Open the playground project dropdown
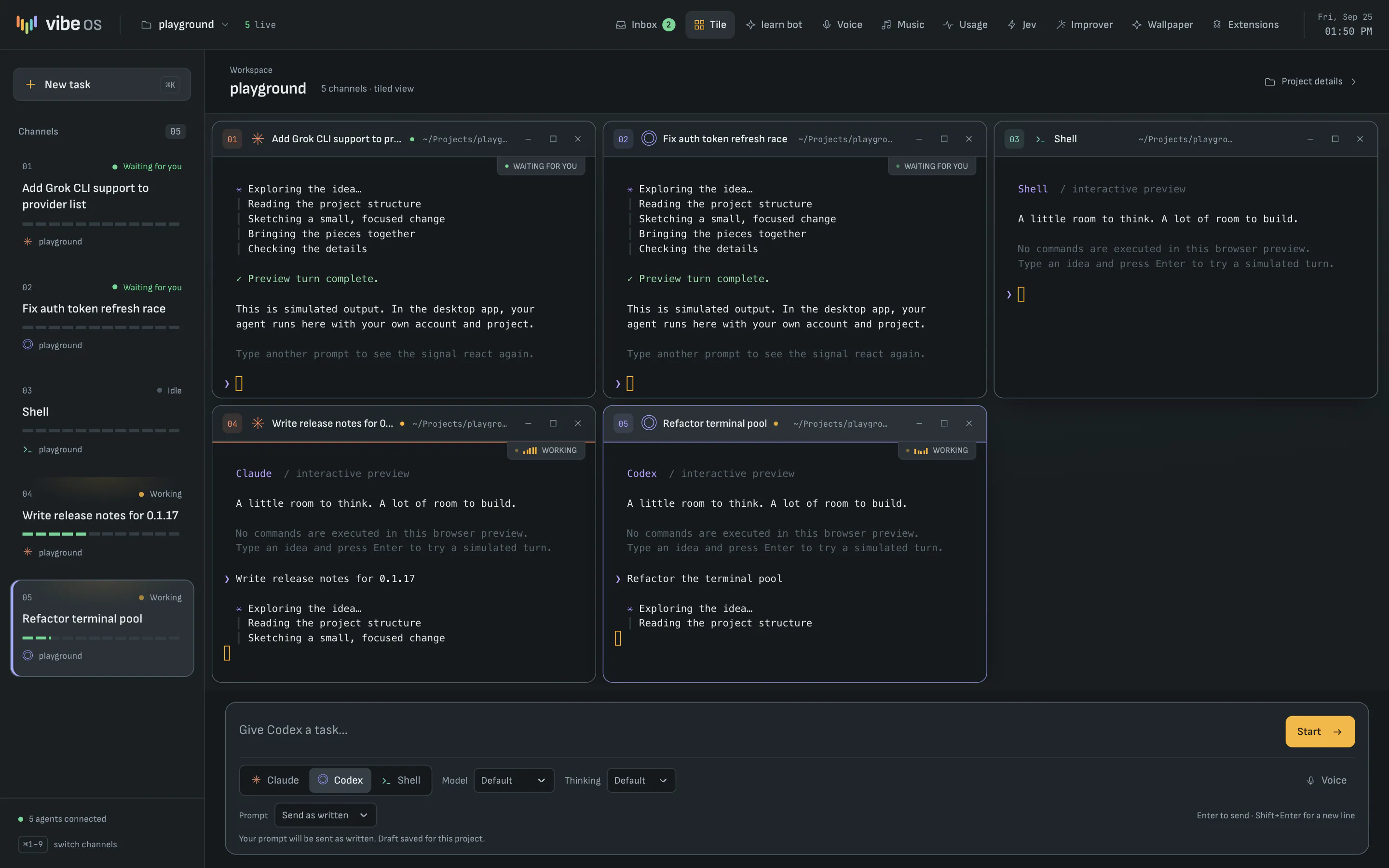This screenshot has height=868, width=1389. click(185, 25)
